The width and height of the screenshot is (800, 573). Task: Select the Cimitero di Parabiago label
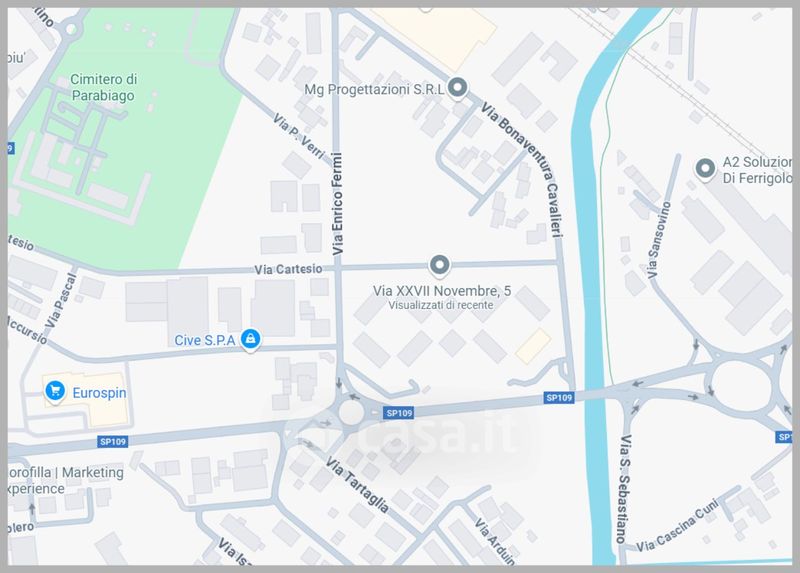104,87
